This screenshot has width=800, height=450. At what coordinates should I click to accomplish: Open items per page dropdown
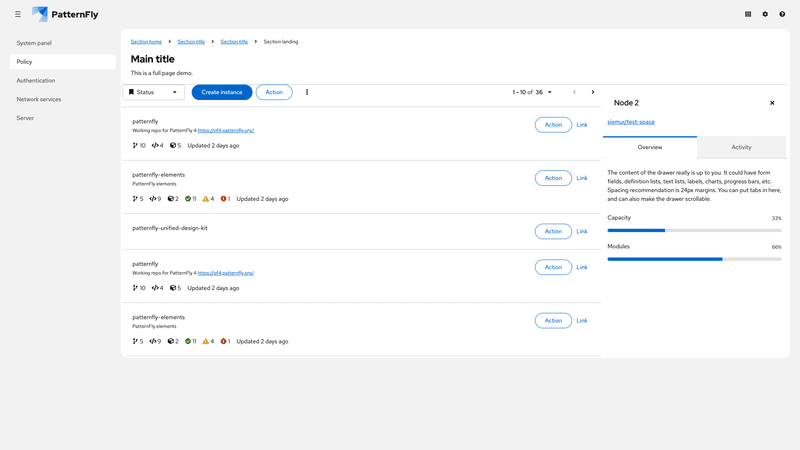click(533, 92)
